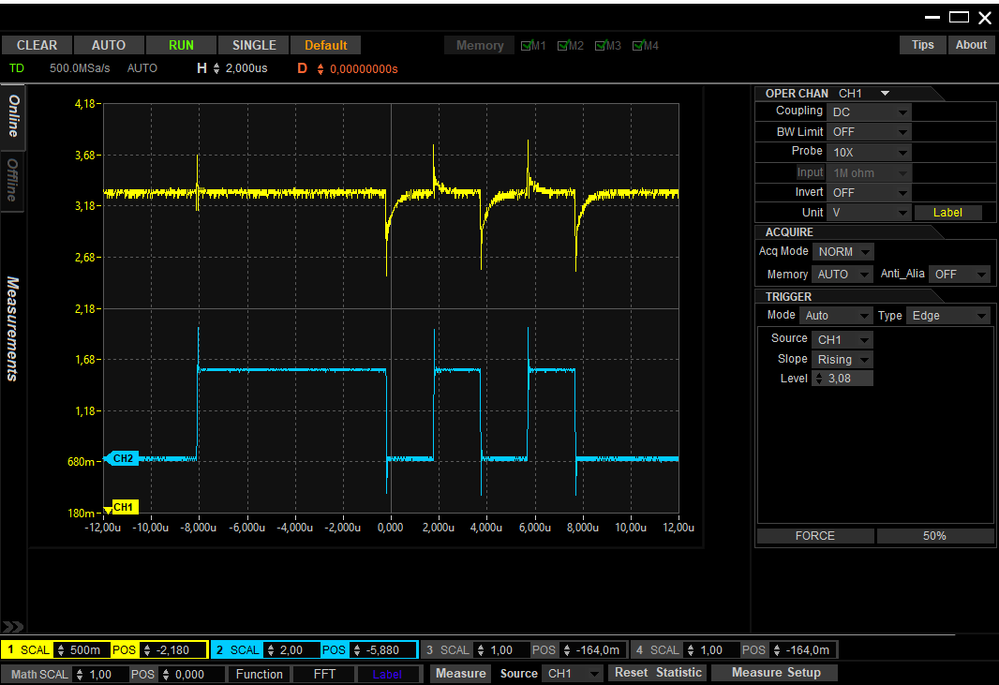Open Anti_Alia OFF dropdown
This screenshot has height=685, width=999.
(x=959, y=274)
